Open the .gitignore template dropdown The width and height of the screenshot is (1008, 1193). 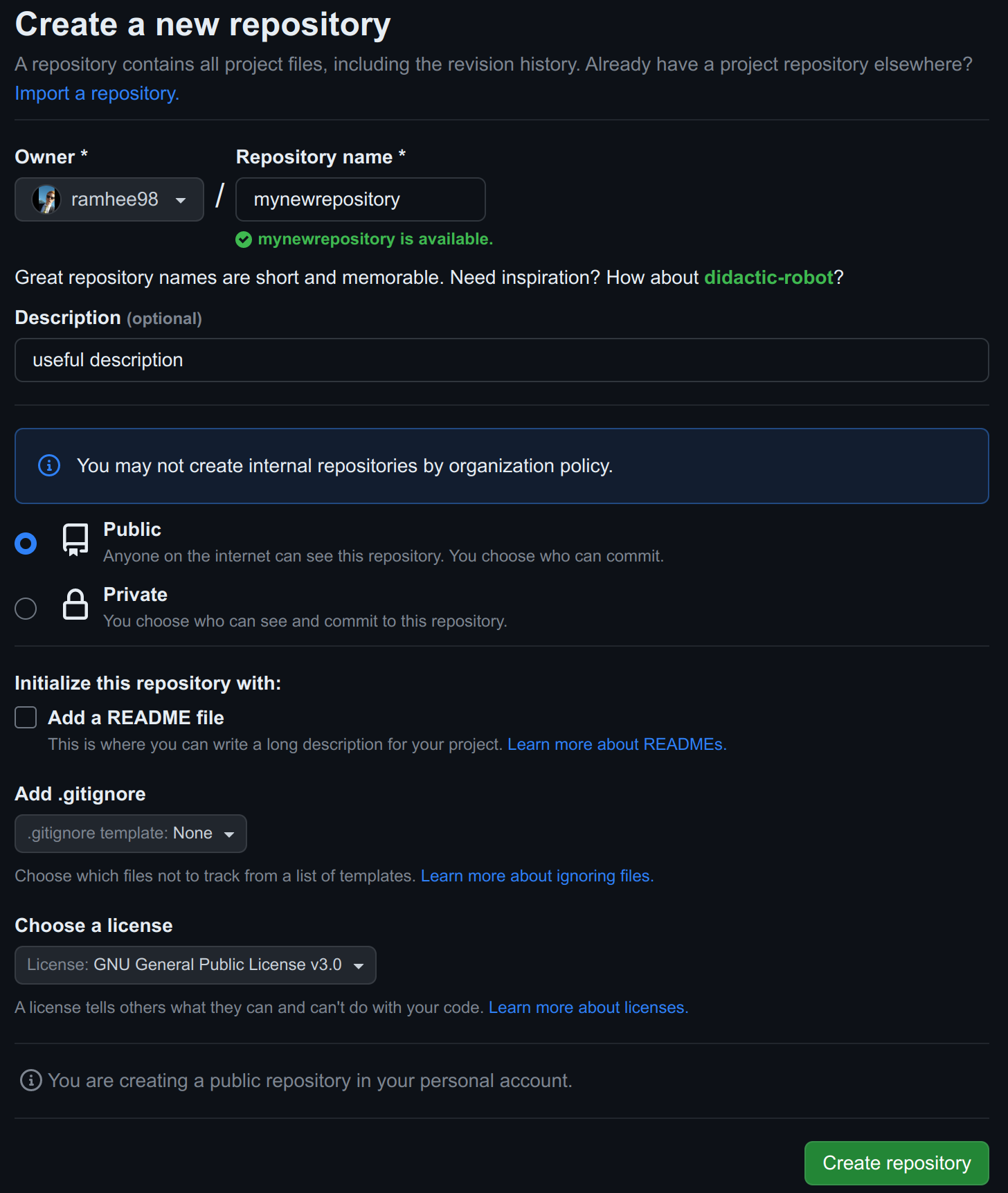pos(131,834)
